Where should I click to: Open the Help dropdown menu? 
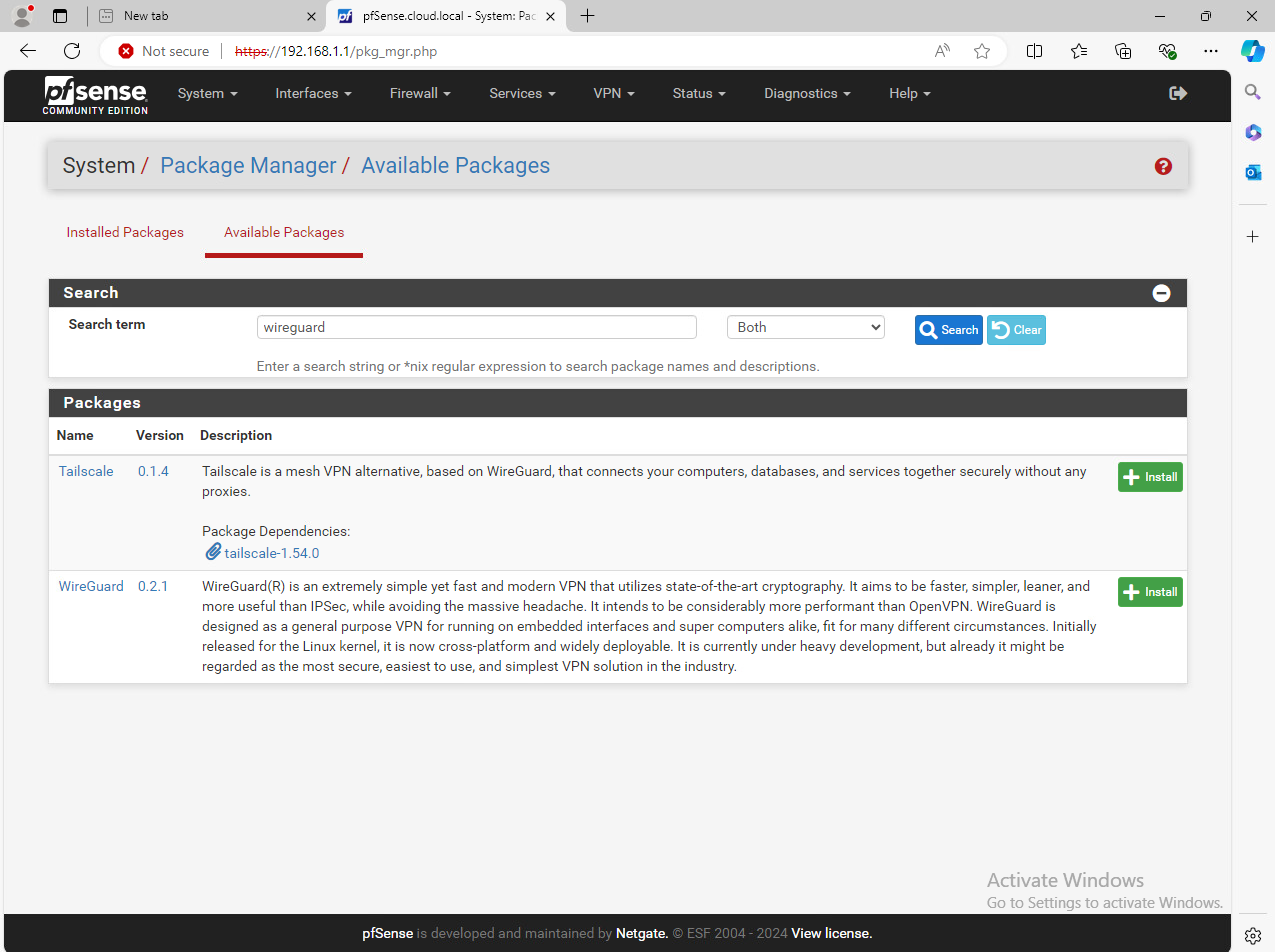click(910, 93)
